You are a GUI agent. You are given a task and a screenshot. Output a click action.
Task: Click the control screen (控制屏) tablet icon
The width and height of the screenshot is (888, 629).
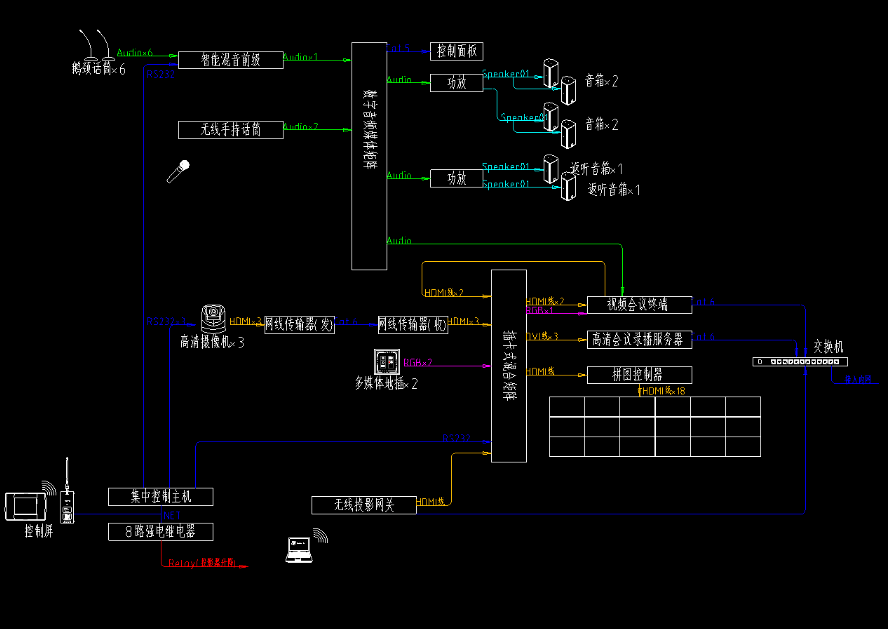pyautogui.click(x=25, y=506)
